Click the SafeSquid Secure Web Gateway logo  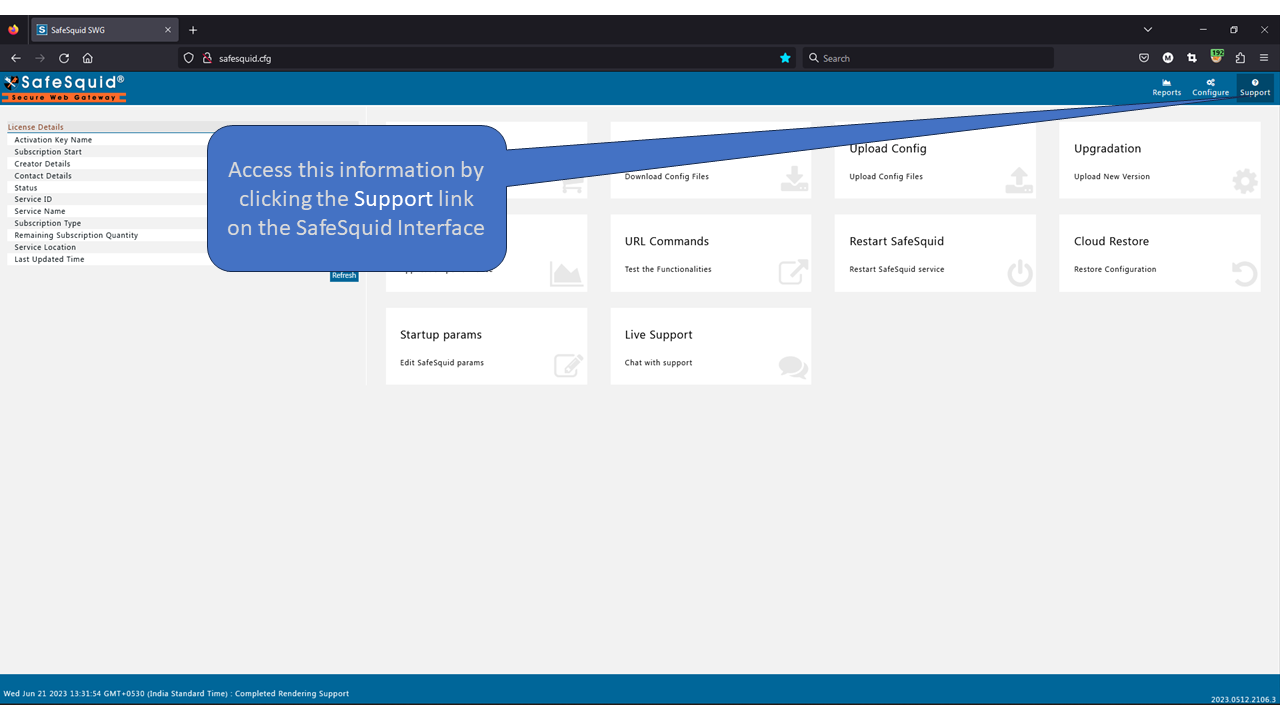click(x=64, y=88)
